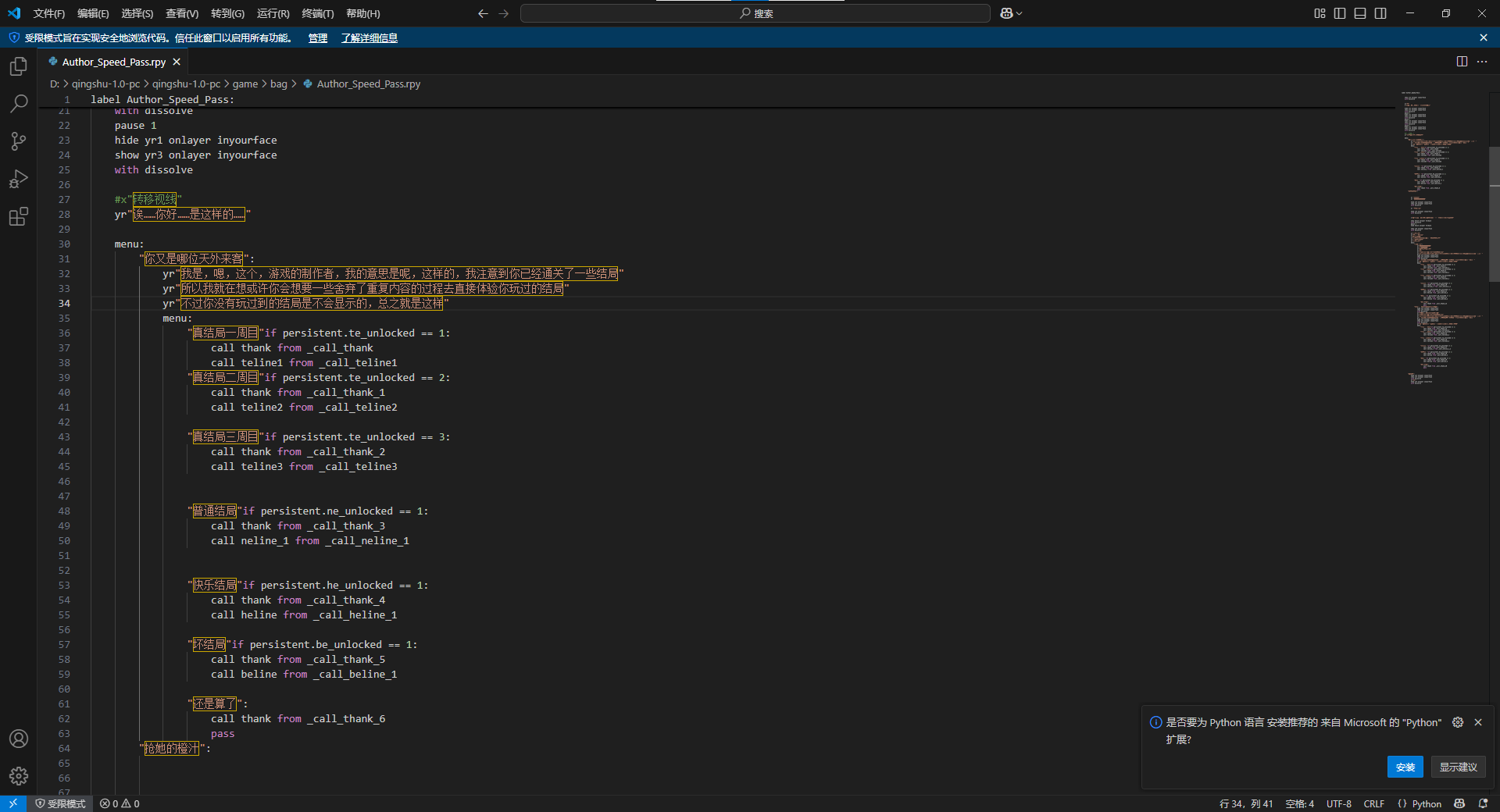Click the 了解详细信息 link

370,37
